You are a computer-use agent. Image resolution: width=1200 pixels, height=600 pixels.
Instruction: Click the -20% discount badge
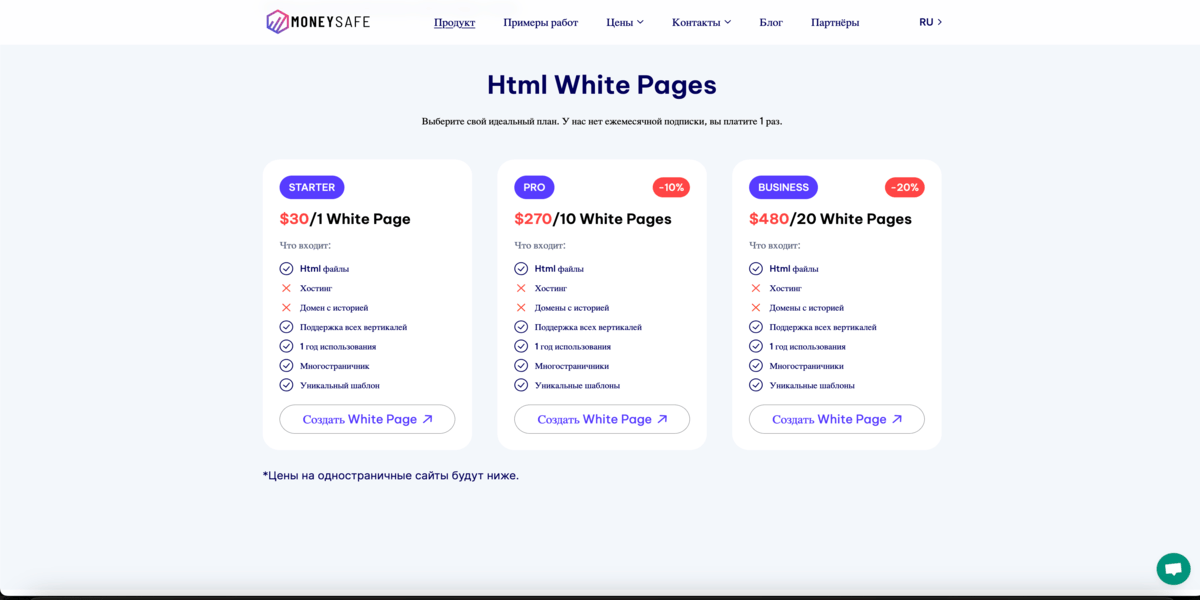point(904,187)
